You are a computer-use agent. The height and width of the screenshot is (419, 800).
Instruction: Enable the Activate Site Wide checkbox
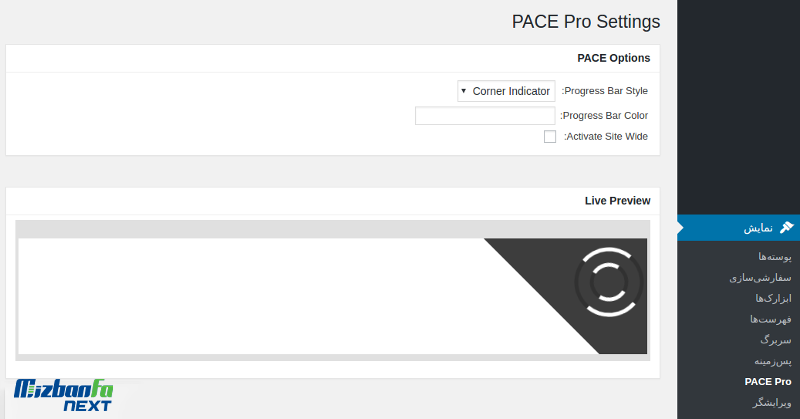coord(549,137)
